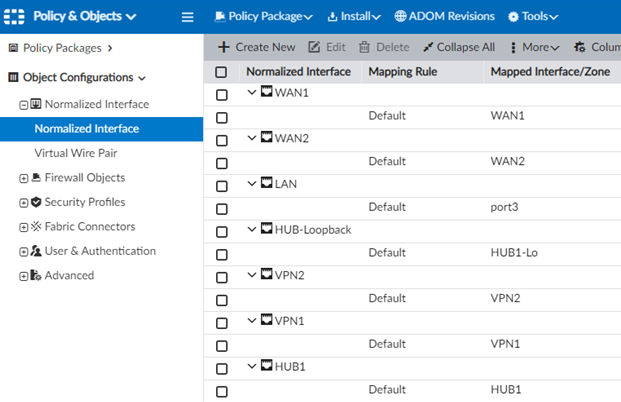Toggle the select-all checkbox in header
Screen dimensions: 621x402
point(222,72)
